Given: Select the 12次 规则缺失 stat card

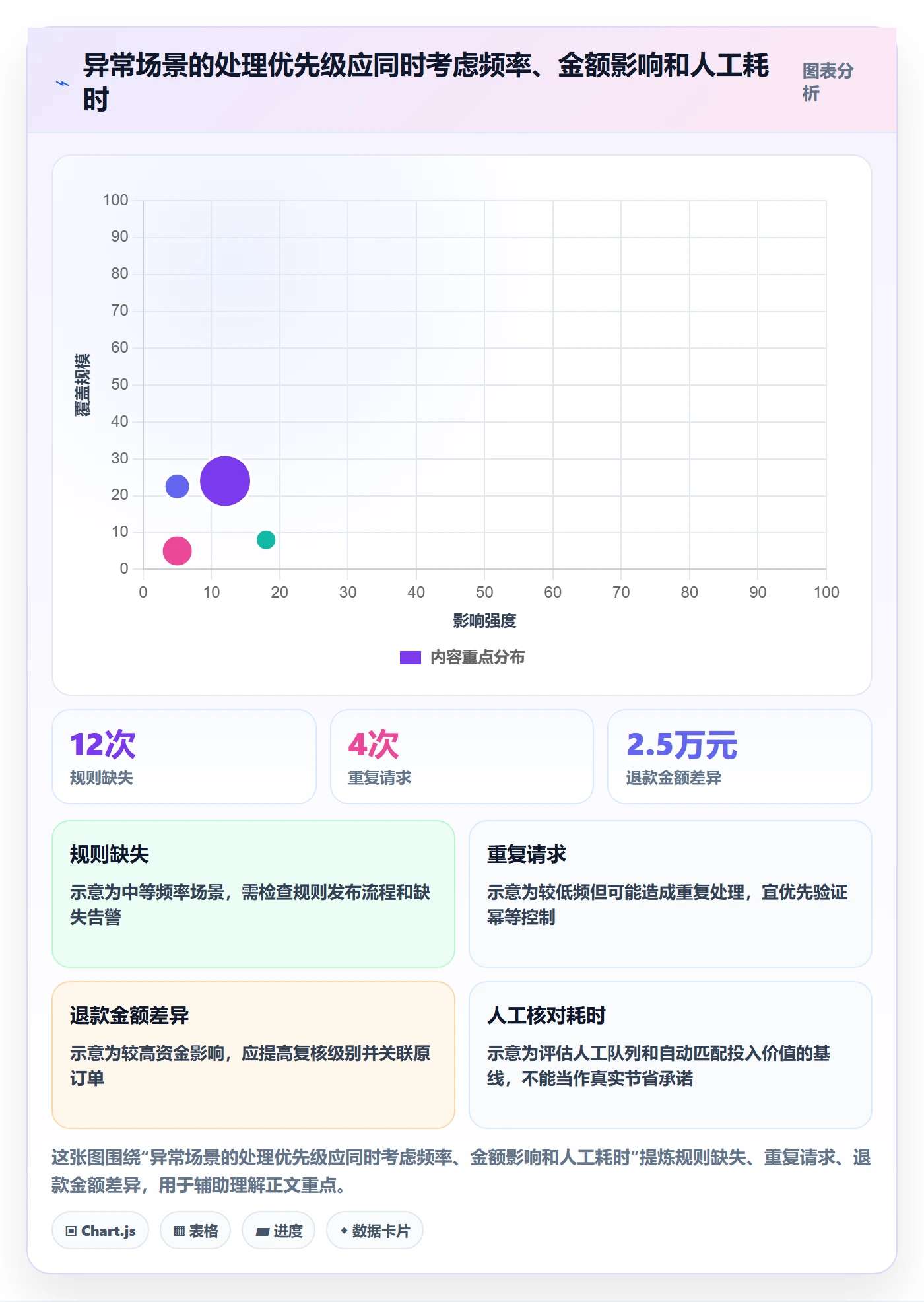Looking at the screenshot, I should tap(184, 757).
